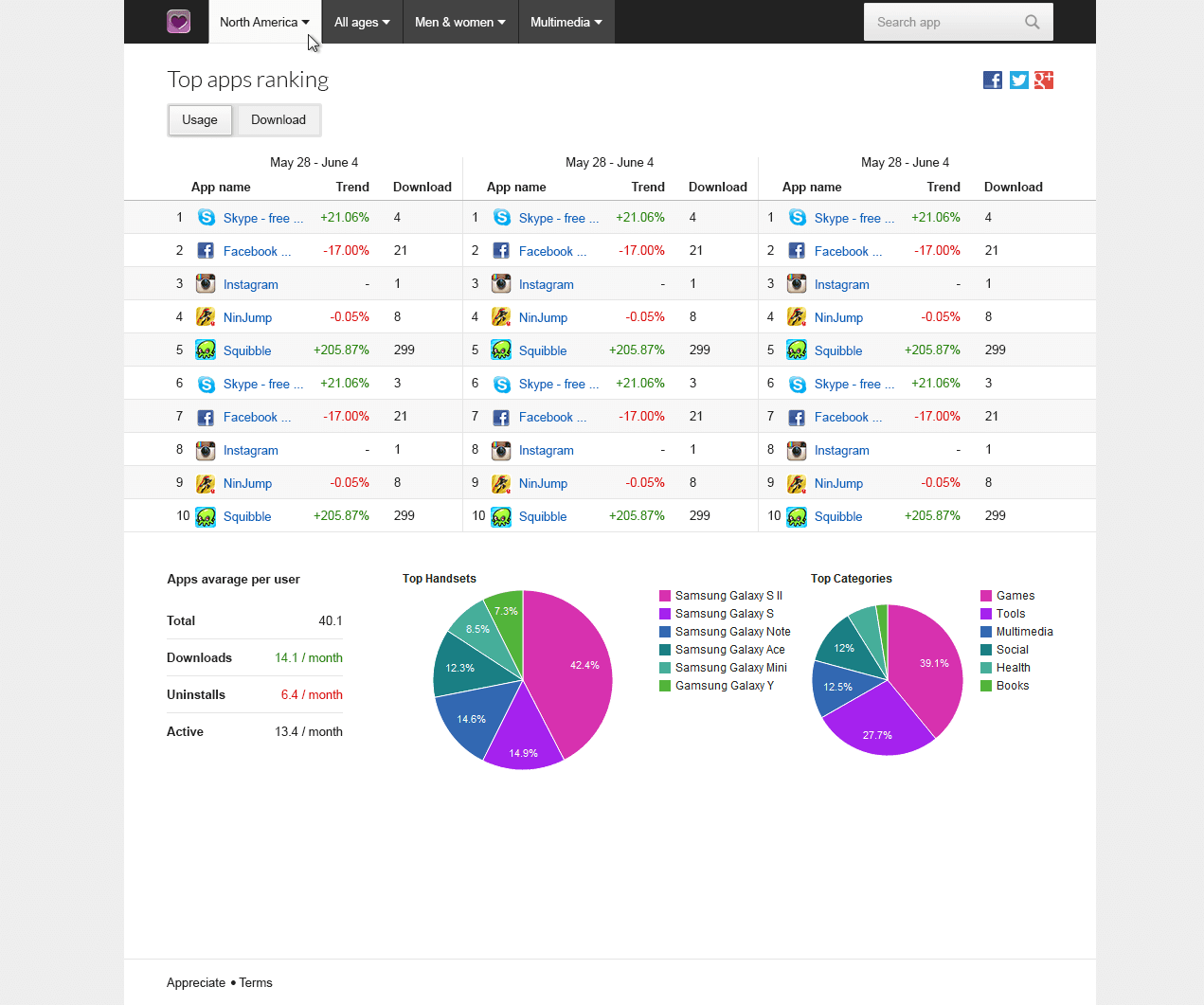Click Instagram icon in middle table row 3
Image resolution: width=1204 pixels, height=1005 pixels.
(501, 284)
